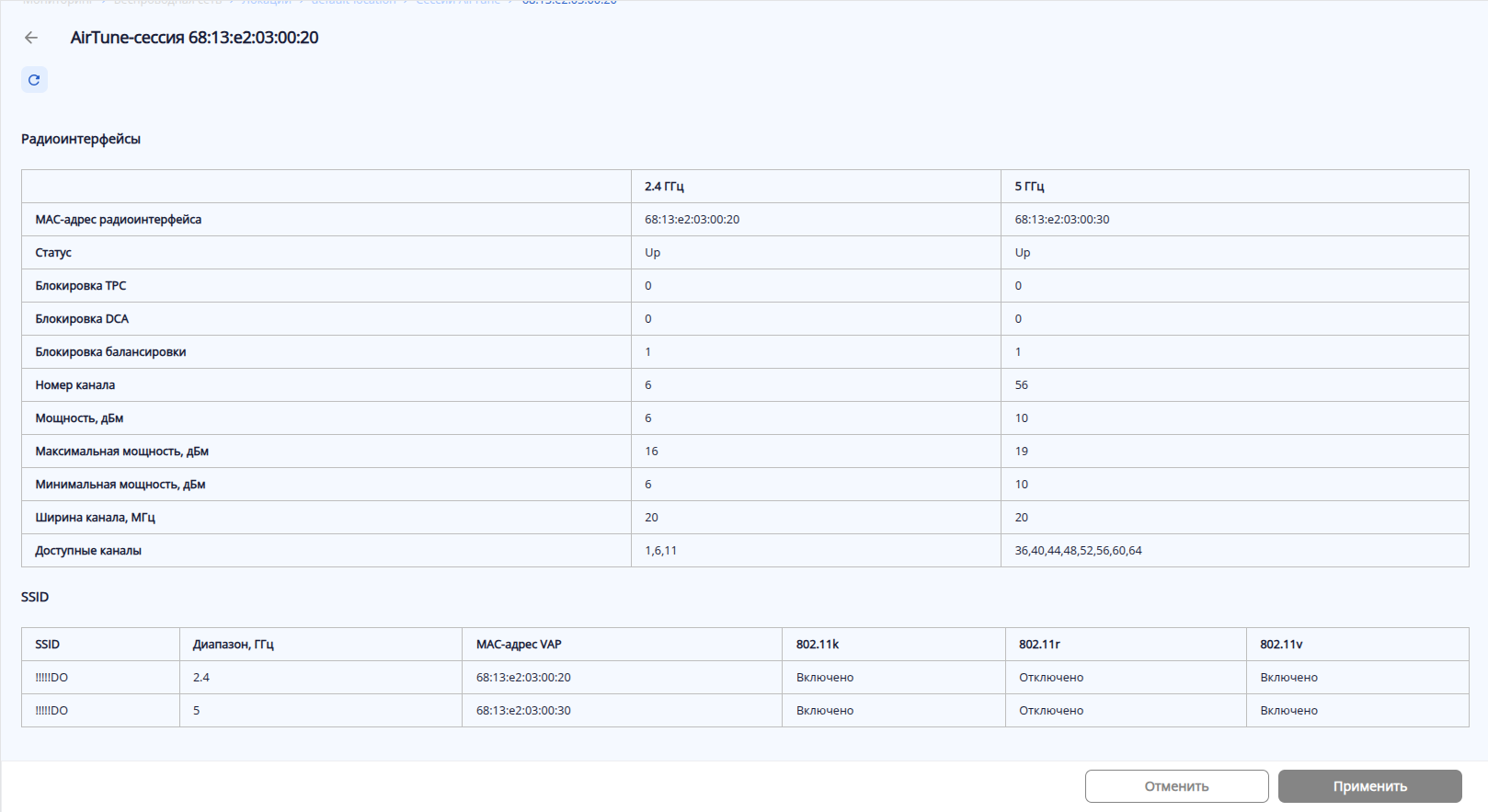The height and width of the screenshot is (812, 1488).
Task: Click the 5 ГГц column header
Action: (1029, 187)
